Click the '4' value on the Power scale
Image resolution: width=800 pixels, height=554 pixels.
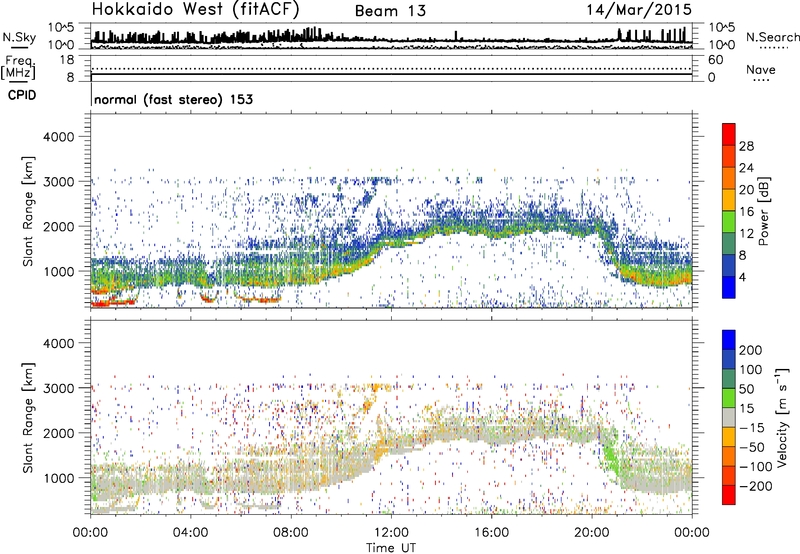[x=742, y=278]
